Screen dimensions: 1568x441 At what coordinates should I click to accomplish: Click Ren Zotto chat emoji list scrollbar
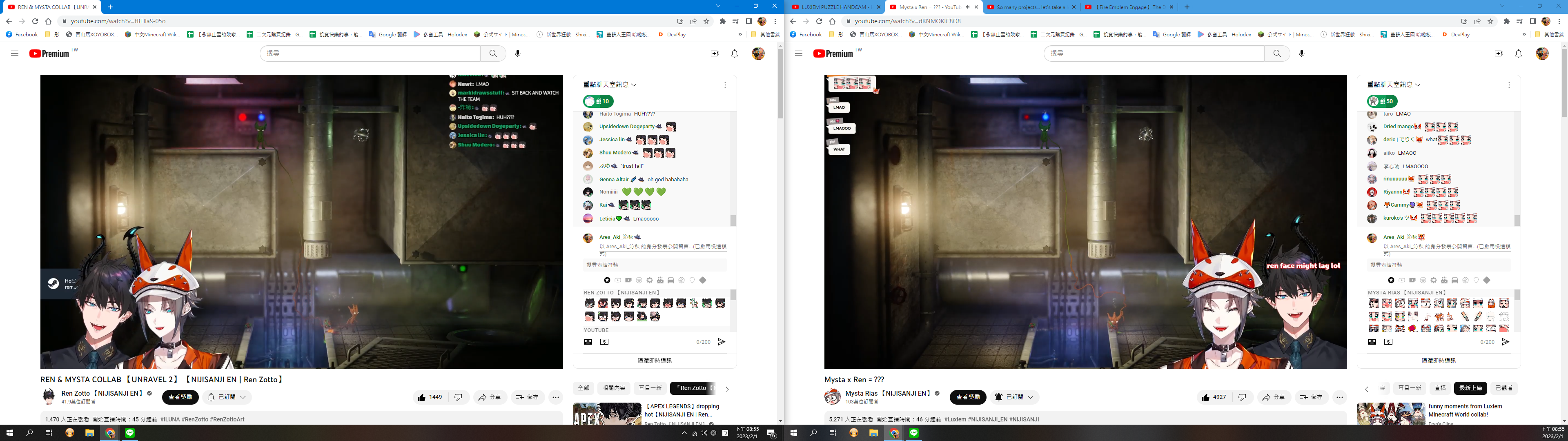(x=733, y=295)
